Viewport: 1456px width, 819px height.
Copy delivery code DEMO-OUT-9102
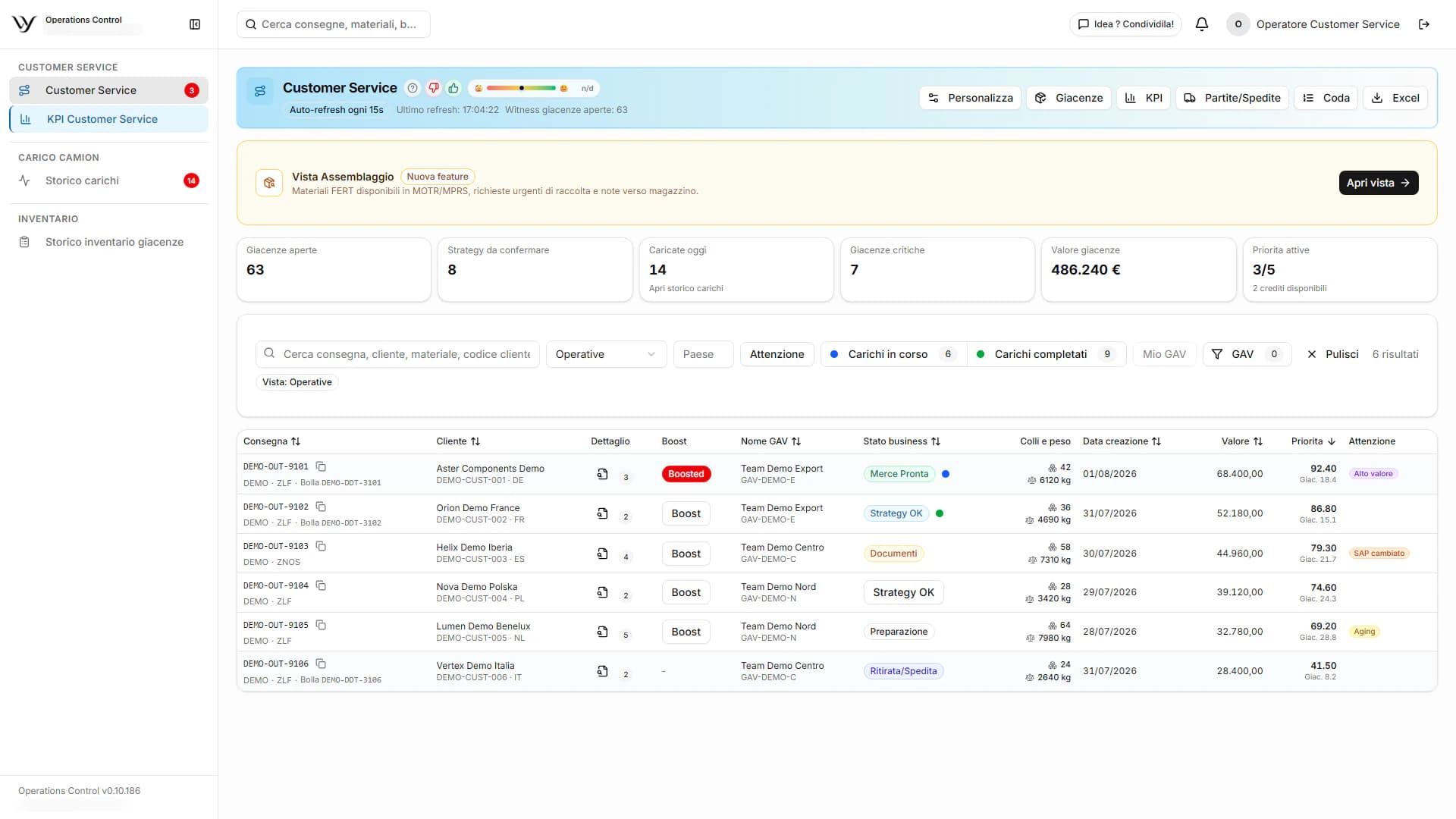(x=321, y=507)
